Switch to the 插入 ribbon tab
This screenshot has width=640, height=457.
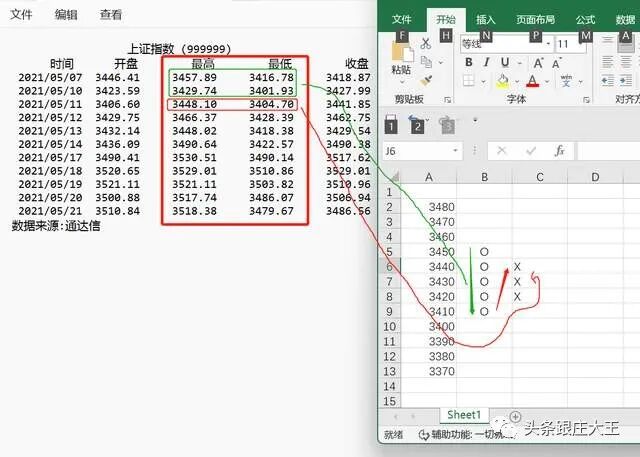pos(485,19)
